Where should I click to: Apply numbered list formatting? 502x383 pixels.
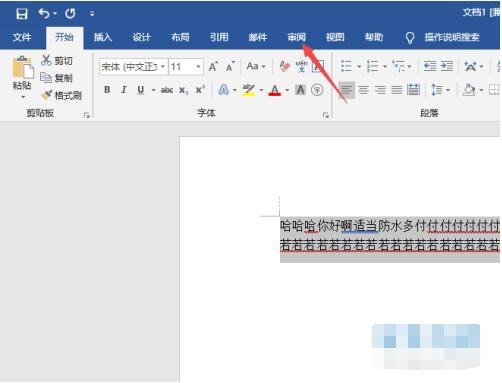click(372, 66)
